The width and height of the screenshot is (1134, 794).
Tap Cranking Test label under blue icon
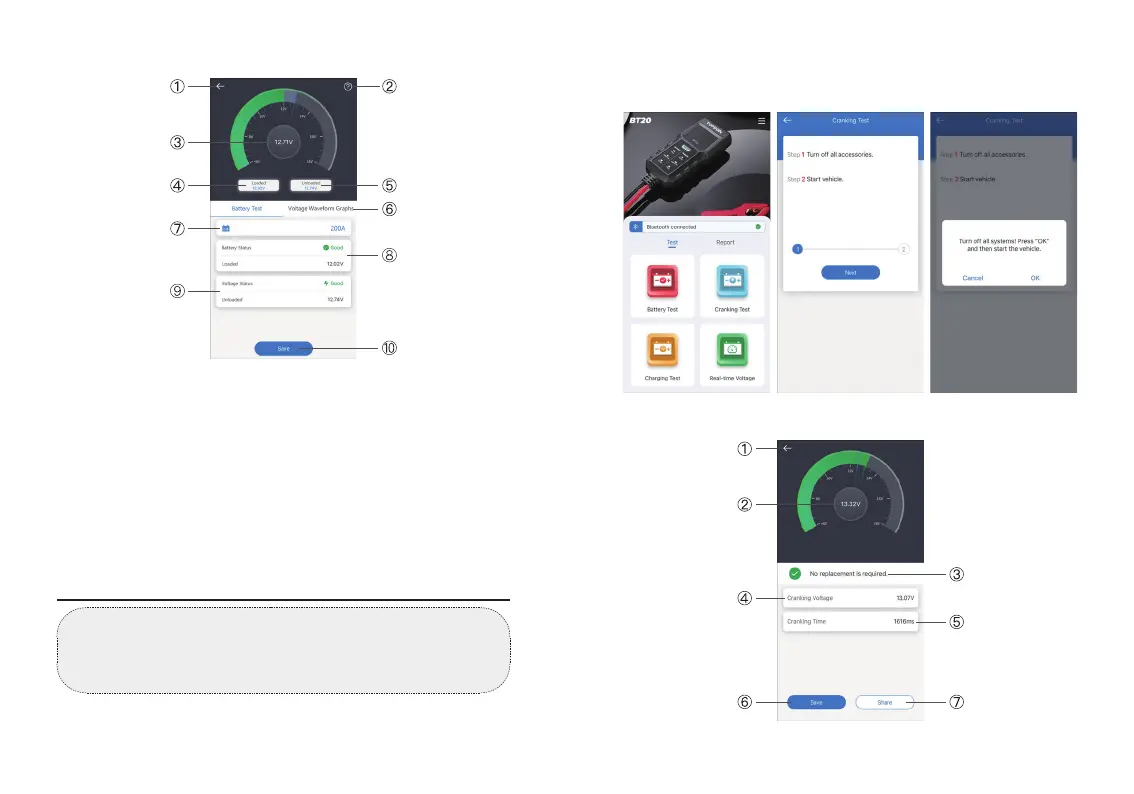point(732,310)
